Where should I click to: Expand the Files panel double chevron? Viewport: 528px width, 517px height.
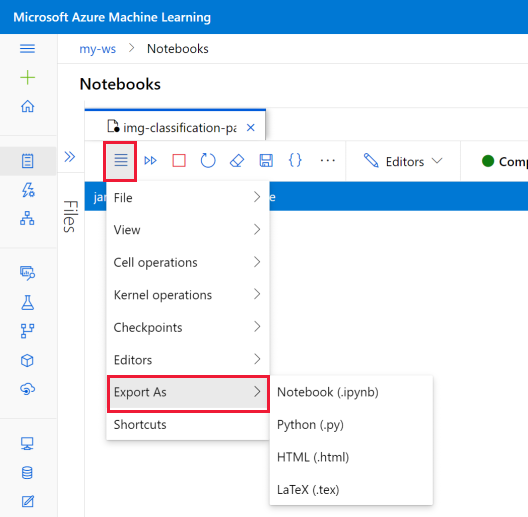(x=70, y=157)
